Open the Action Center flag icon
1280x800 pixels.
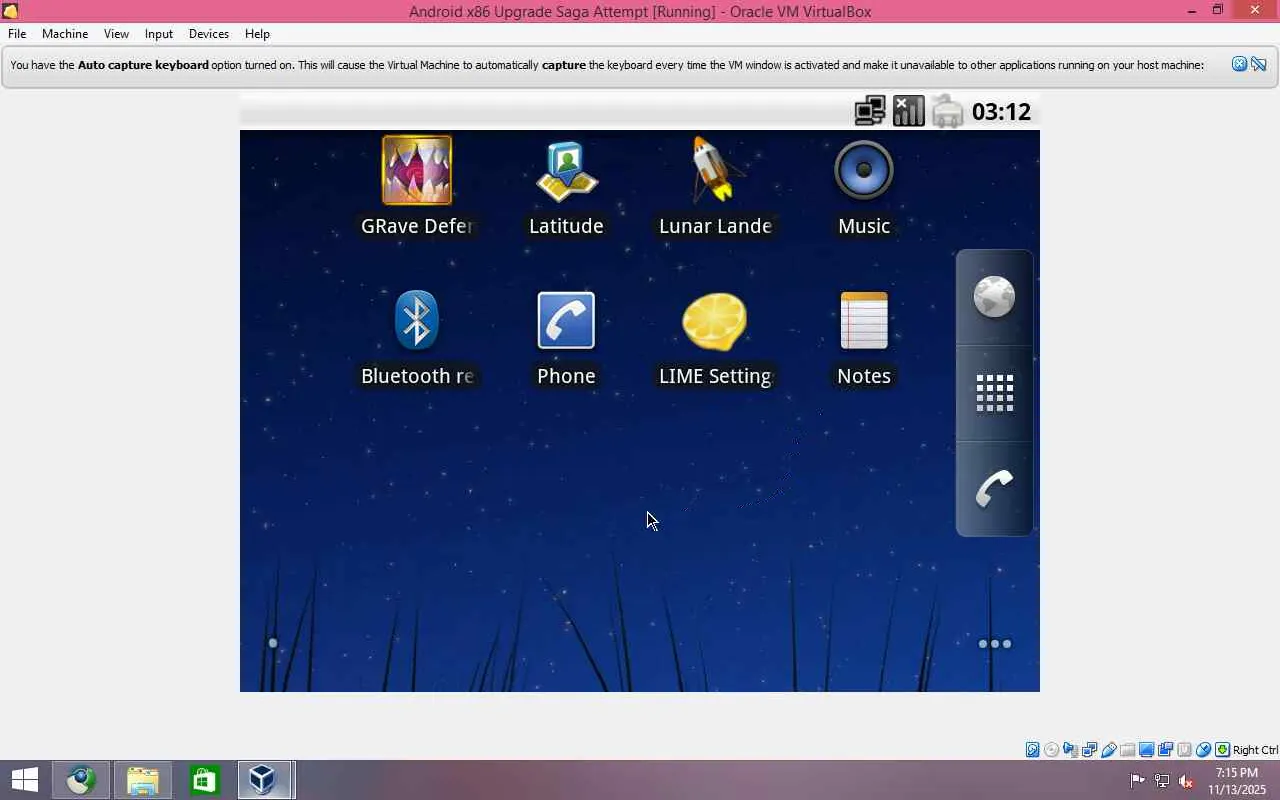pyautogui.click(x=1138, y=781)
